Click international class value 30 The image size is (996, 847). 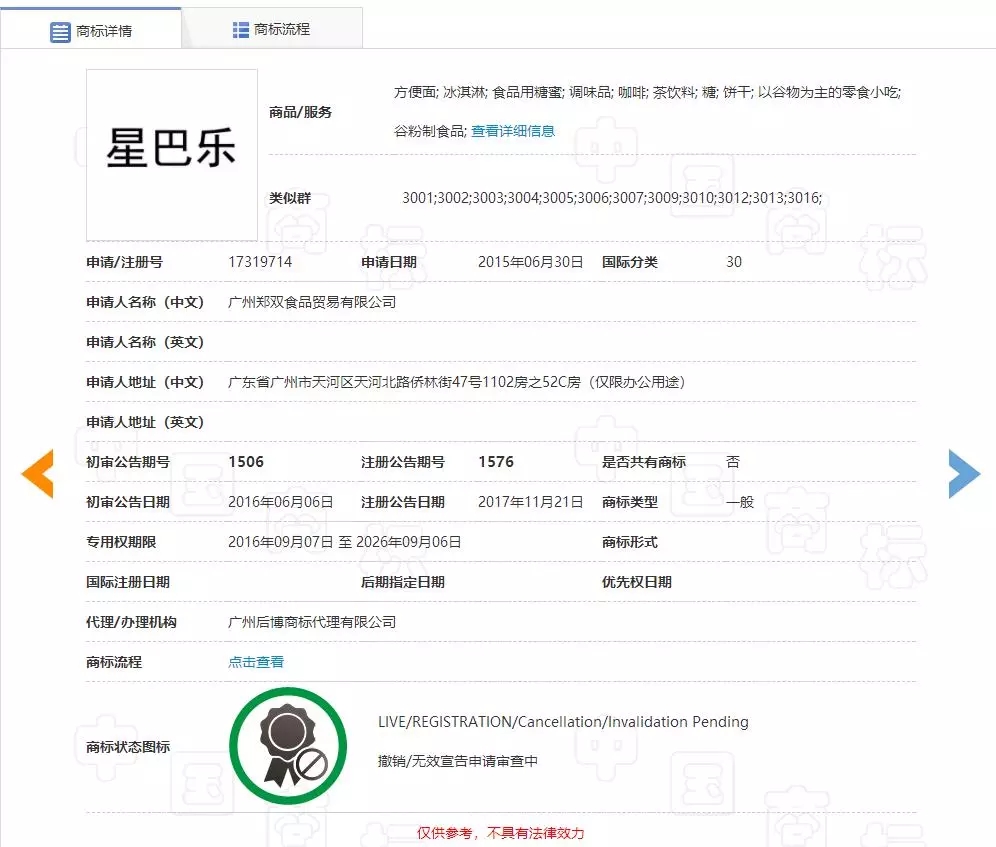[x=734, y=262]
